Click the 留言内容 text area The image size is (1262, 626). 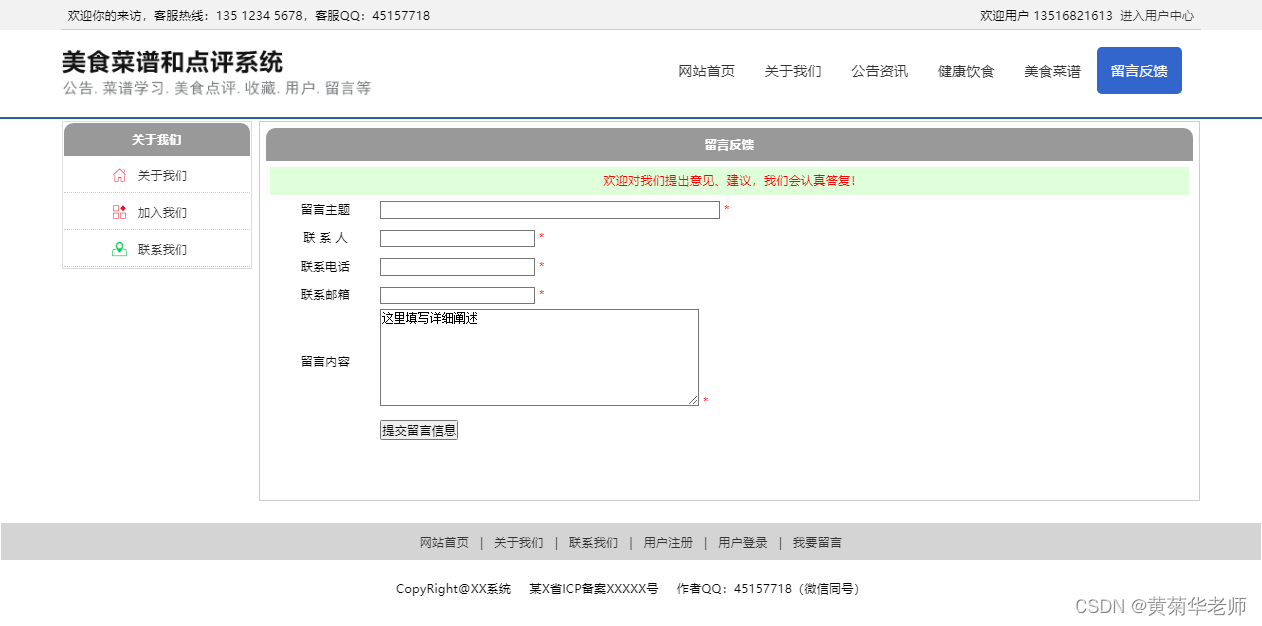tap(539, 357)
